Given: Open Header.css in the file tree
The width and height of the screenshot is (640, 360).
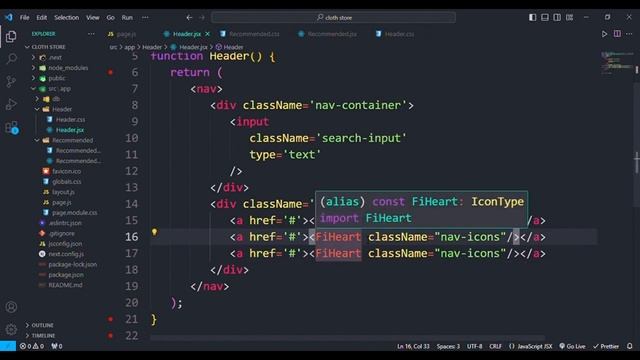Looking at the screenshot, I should [x=70, y=120].
